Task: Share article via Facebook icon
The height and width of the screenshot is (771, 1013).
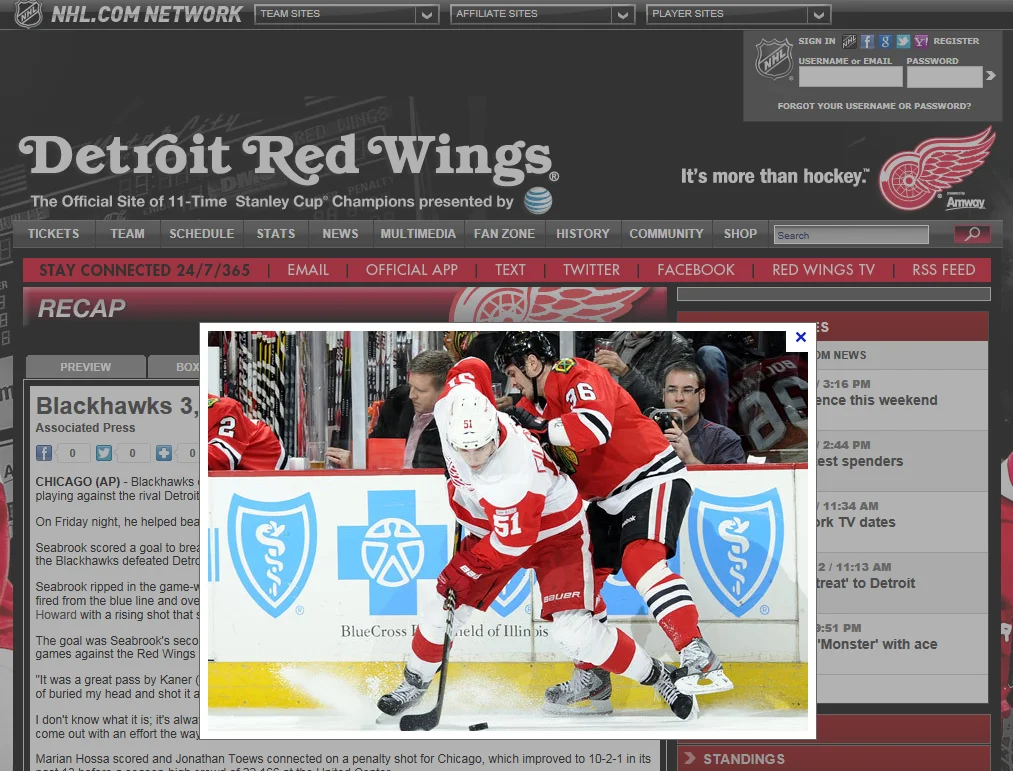Action: point(44,453)
